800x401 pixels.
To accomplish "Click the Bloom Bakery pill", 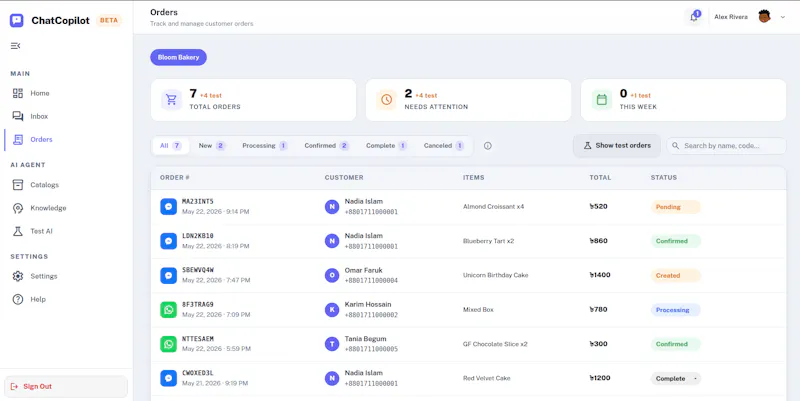I will click(x=178, y=57).
